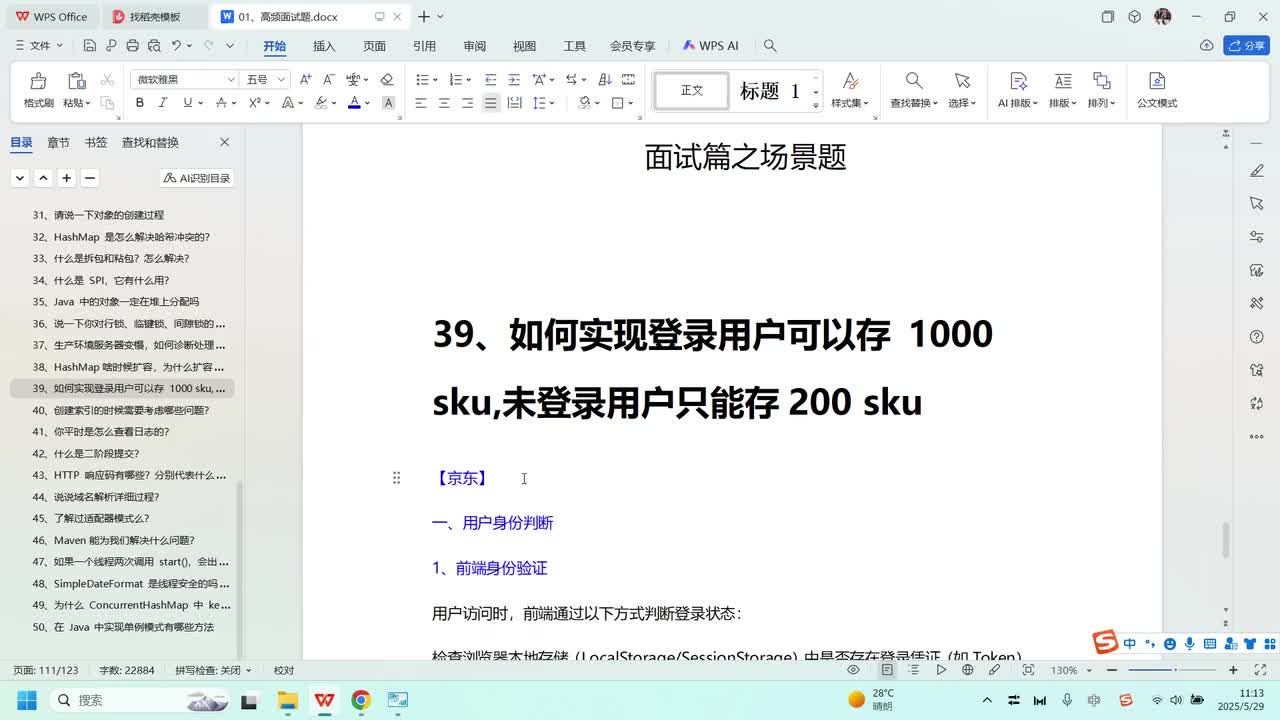The width and height of the screenshot is (1280, 720).
Task: Click the Print icon in quick toolbar
Action: (133, 46)
